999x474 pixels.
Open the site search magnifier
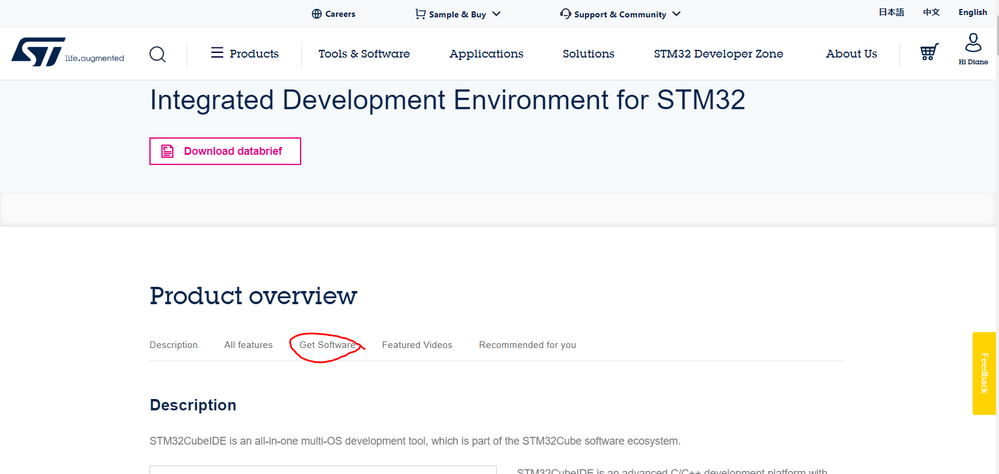pyautogui.click(x=157, y=54)
